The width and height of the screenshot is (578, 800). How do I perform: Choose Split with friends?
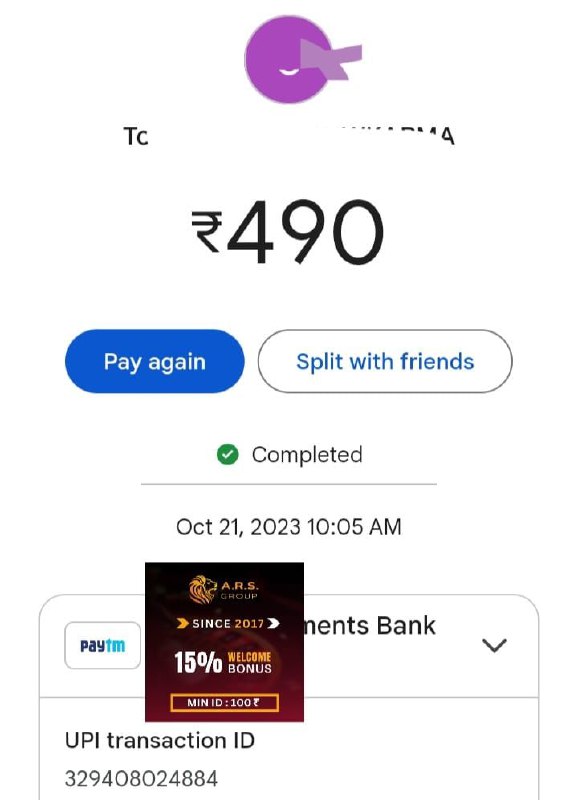pyautogui.click(x=385, y=361)
